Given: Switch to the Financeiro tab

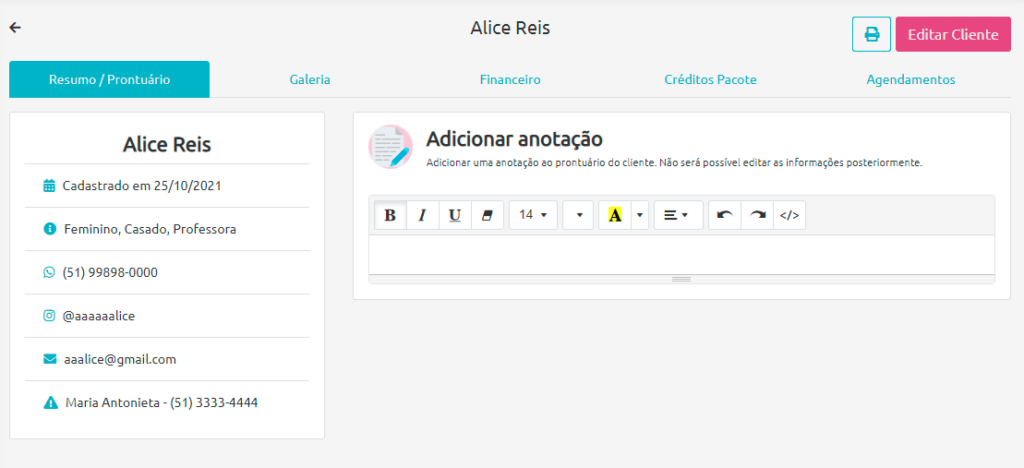Looking at the screenshot, I should [510, 80].
